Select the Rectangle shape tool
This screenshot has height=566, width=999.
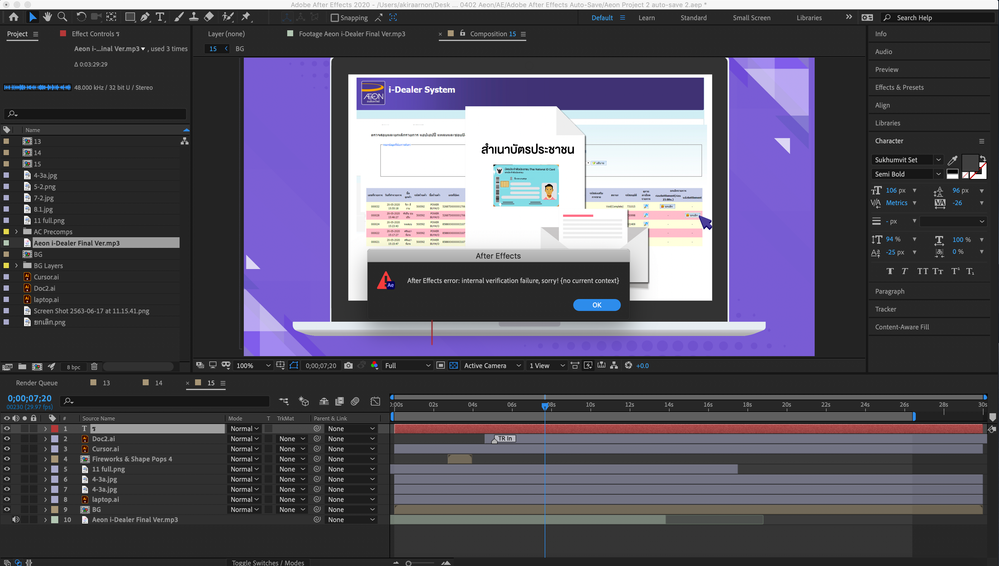(130, 17)
